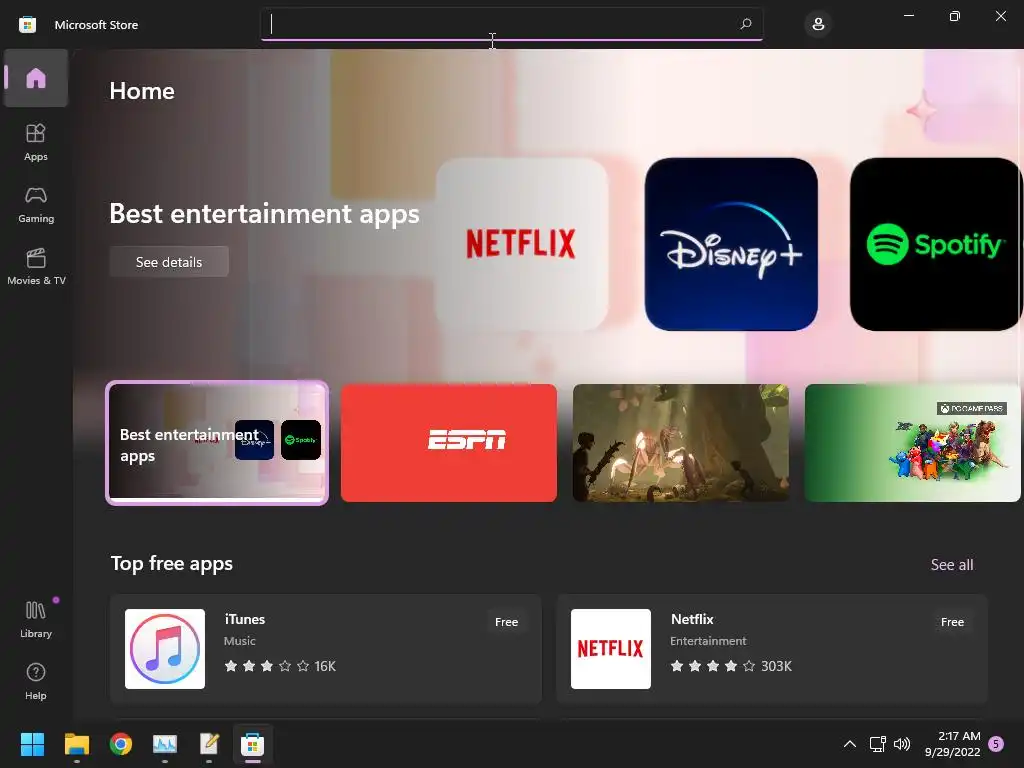Open the Help page
Screen dimensions: 1024x768
click(x=36, y=681)
